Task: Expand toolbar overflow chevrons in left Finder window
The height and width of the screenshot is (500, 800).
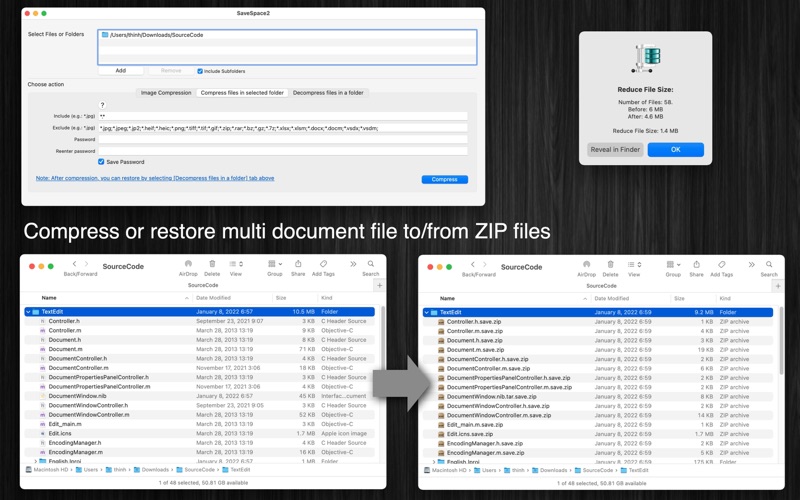Action: [353, 264]
